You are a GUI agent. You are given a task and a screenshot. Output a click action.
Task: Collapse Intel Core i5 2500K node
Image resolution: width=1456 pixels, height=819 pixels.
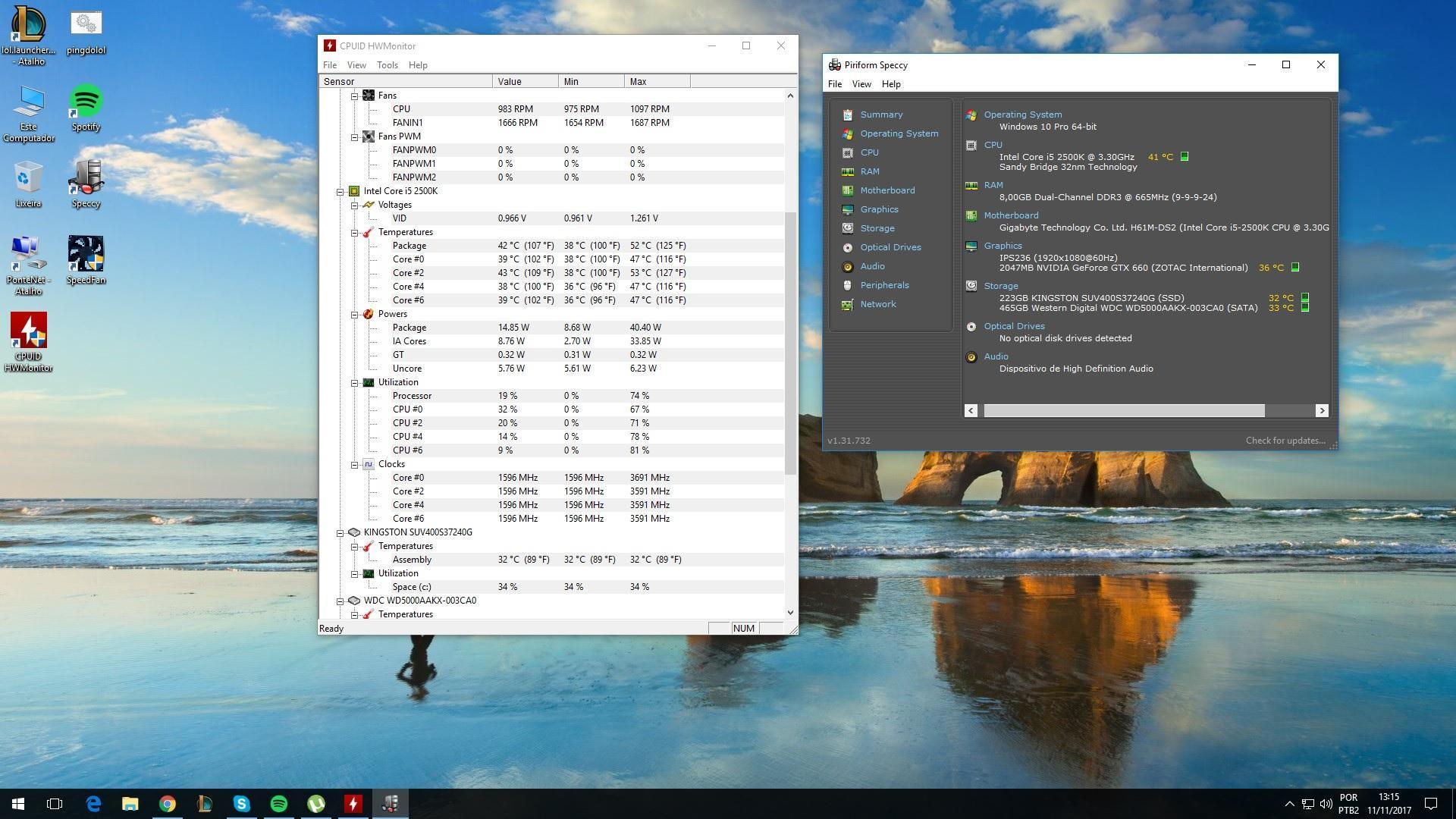[340, 191]
